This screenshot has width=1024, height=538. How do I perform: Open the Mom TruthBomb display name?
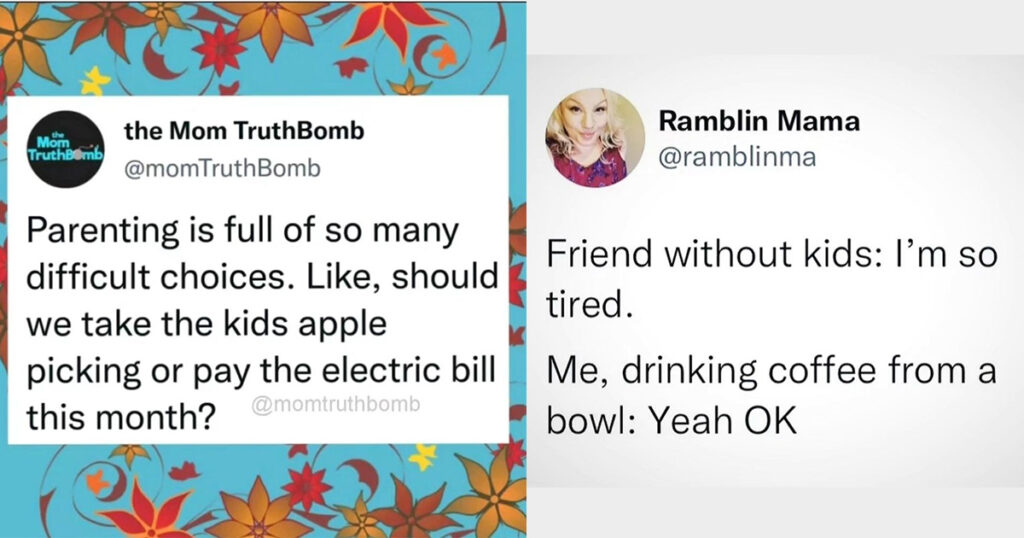coord(244,131)
